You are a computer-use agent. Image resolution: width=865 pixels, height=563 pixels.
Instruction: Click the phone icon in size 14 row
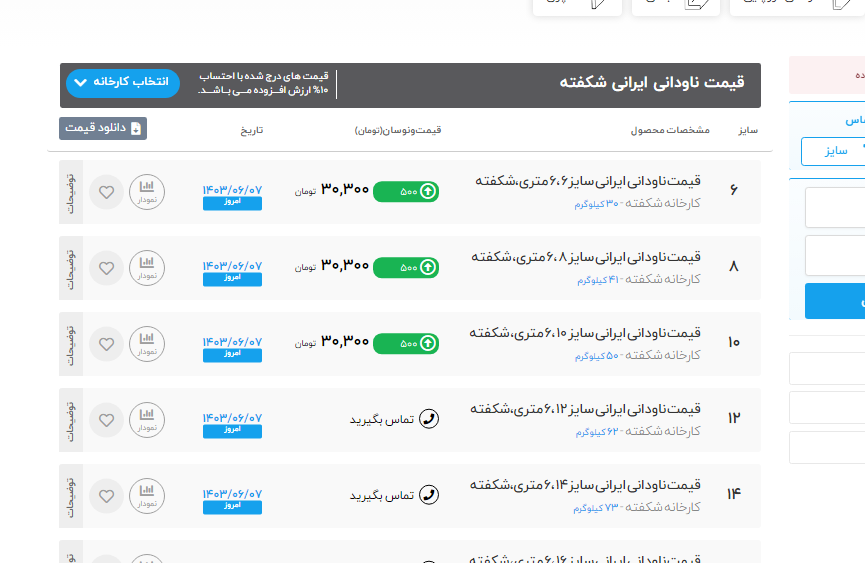click(x=429, y=495)
